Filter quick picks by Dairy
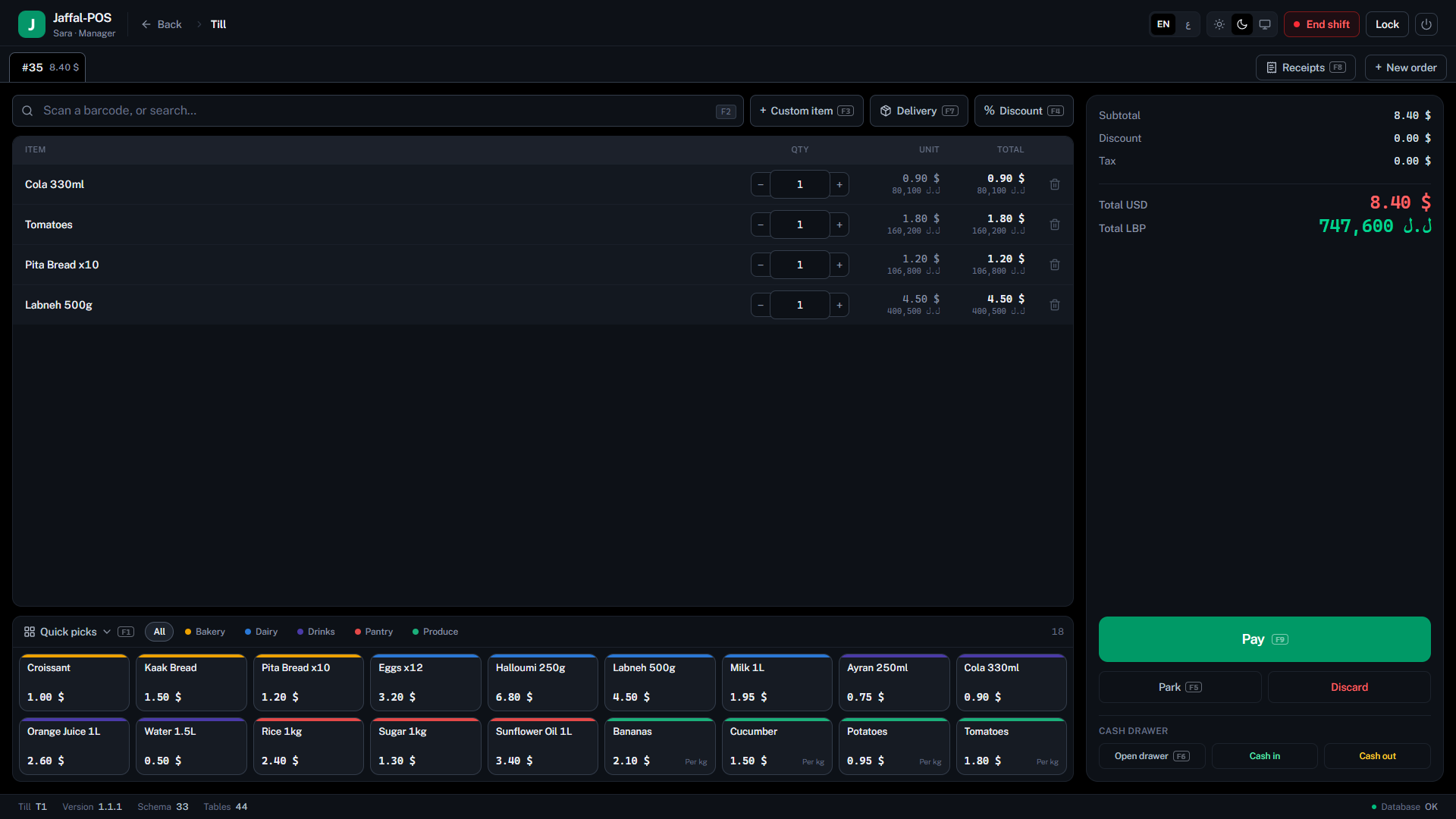The image size is (1456, 819). [x=261, y=632]
